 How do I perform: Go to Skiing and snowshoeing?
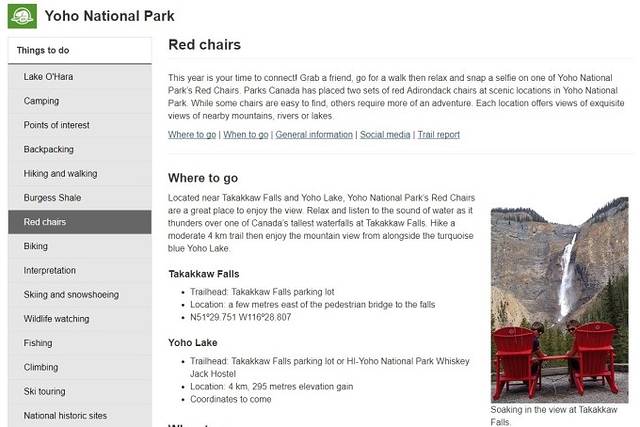click(71, 295)
